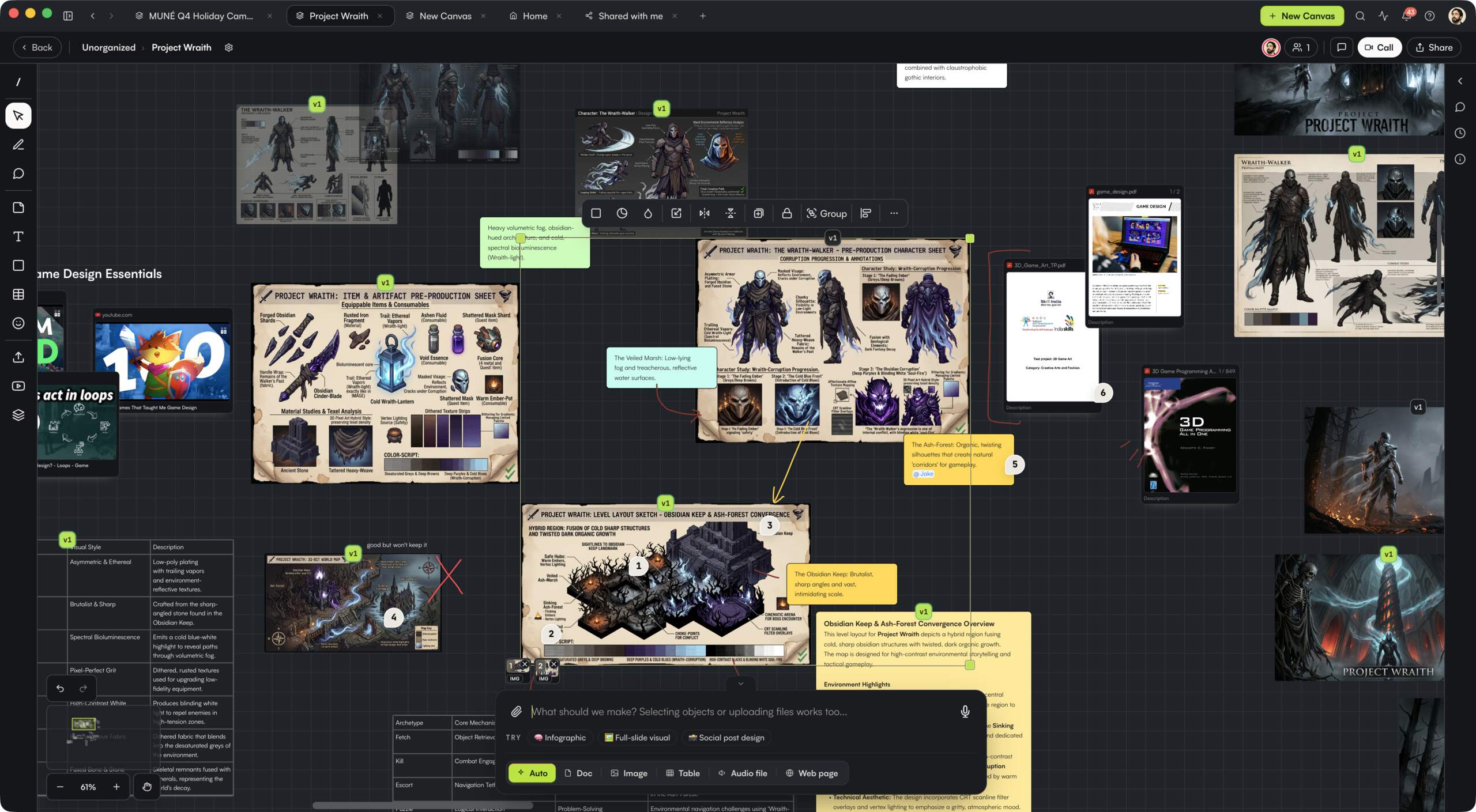Select the sticky note tool
This screenshot has height=812, width=1476.
18,207
